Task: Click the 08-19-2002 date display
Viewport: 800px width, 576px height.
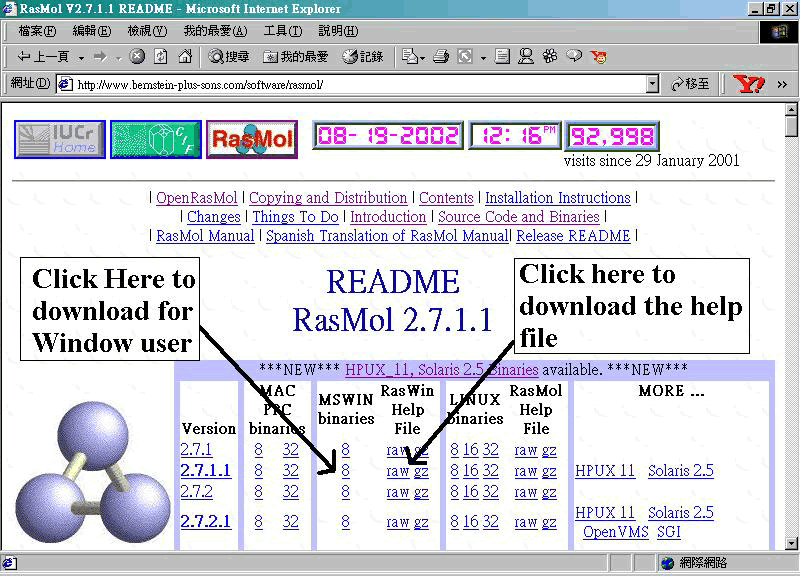Action: [x=388, y=136]
